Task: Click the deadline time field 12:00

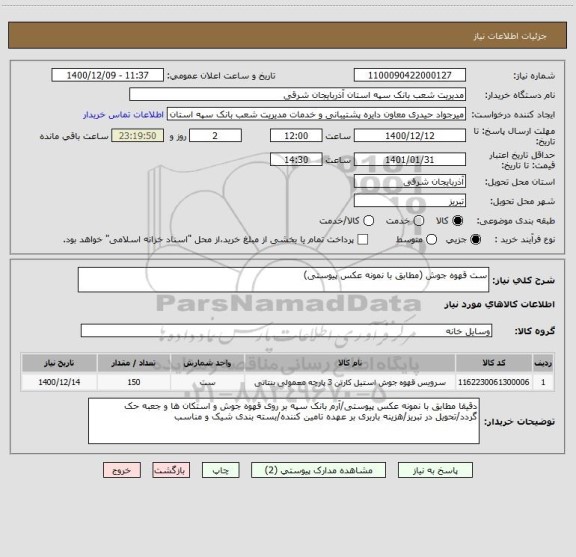Action: tap(296, 136)
